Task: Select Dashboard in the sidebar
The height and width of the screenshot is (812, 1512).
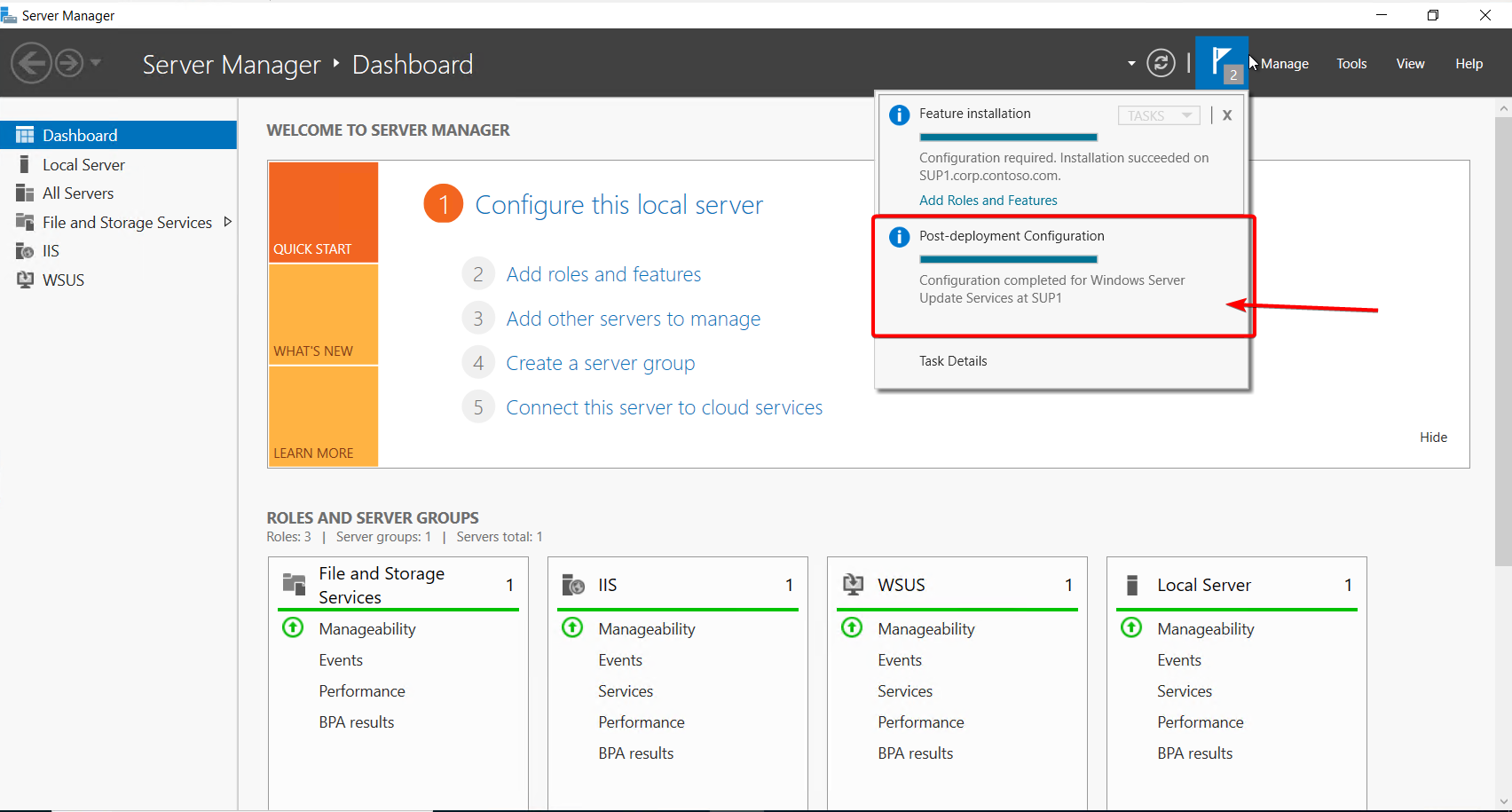Action: [119, 135]
